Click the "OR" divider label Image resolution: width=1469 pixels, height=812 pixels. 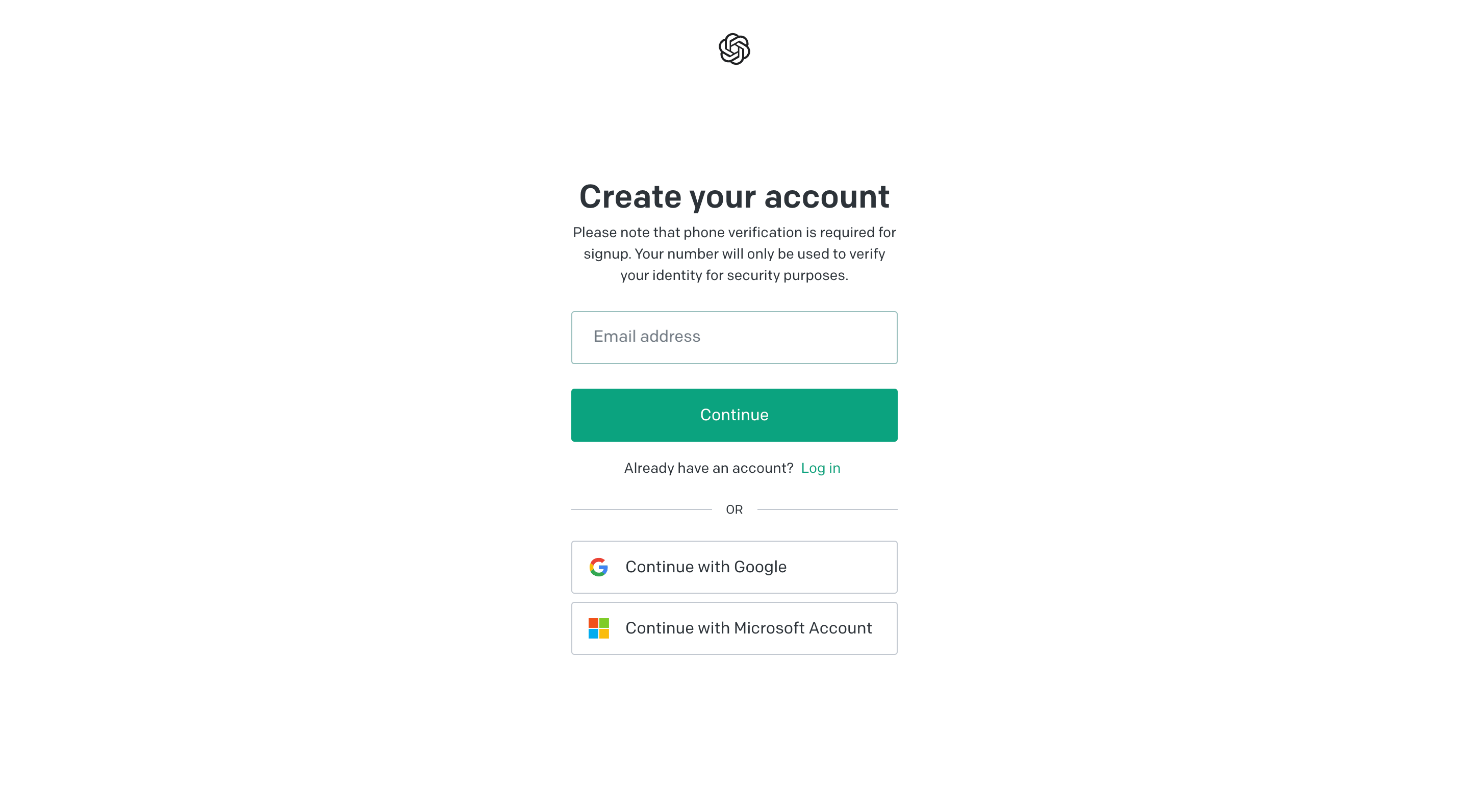tap(734, 509)
